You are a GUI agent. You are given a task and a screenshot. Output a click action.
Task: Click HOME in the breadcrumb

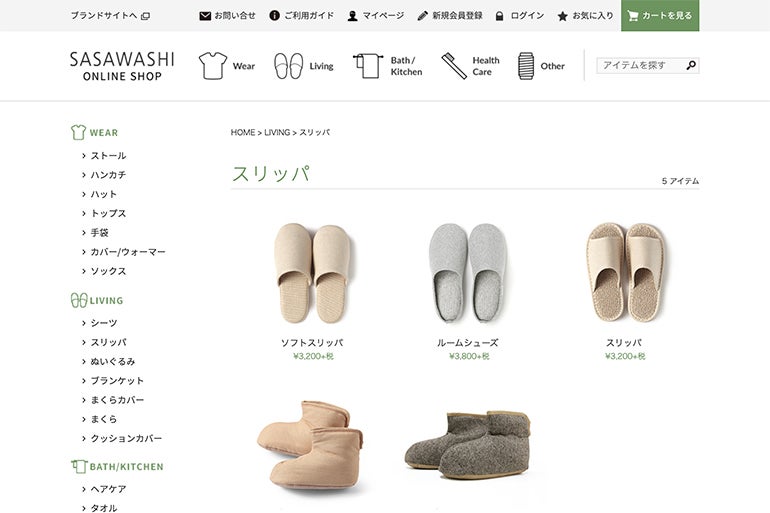[x=243, y=133]
